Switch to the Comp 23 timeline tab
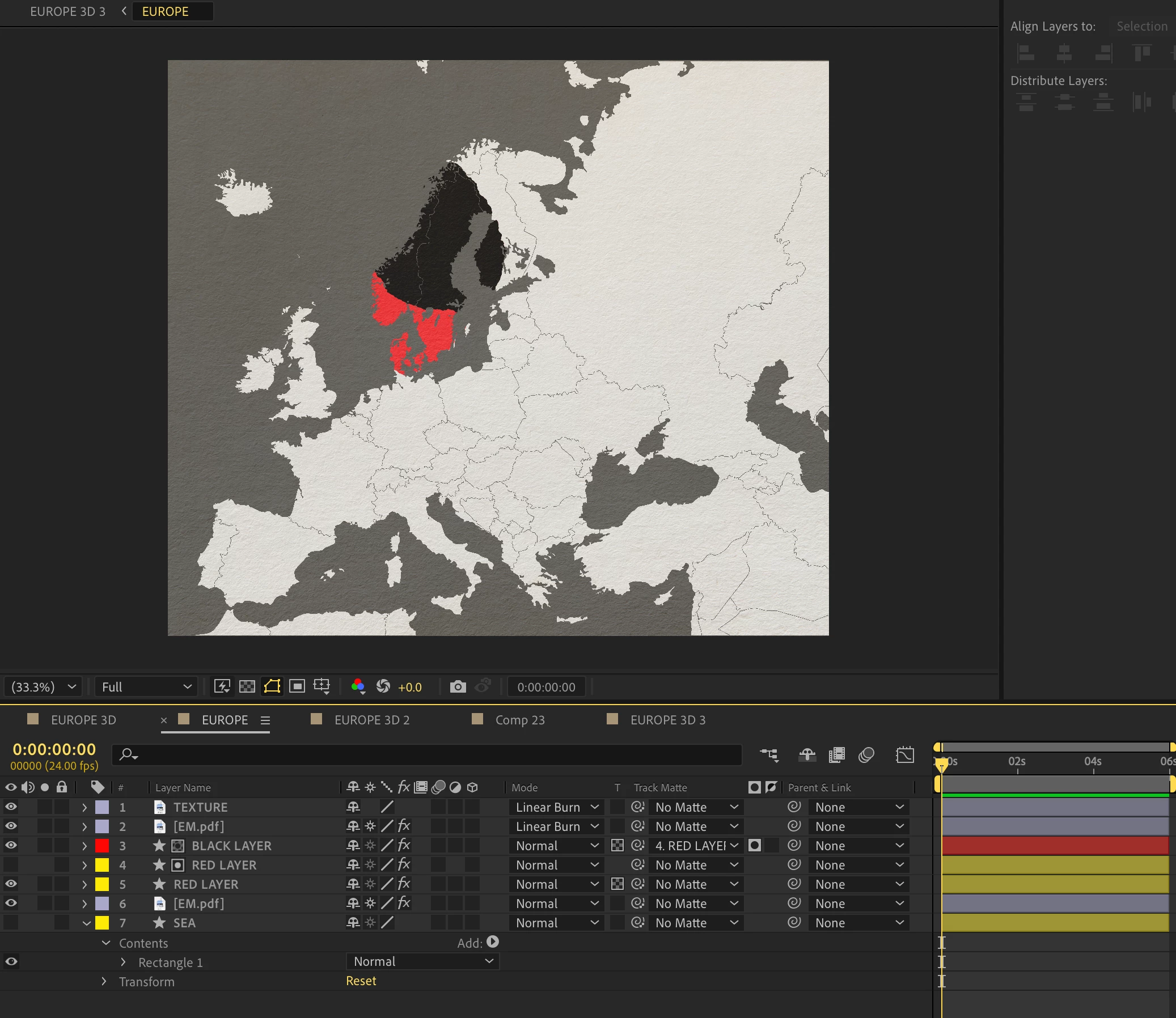 (519, 720)
